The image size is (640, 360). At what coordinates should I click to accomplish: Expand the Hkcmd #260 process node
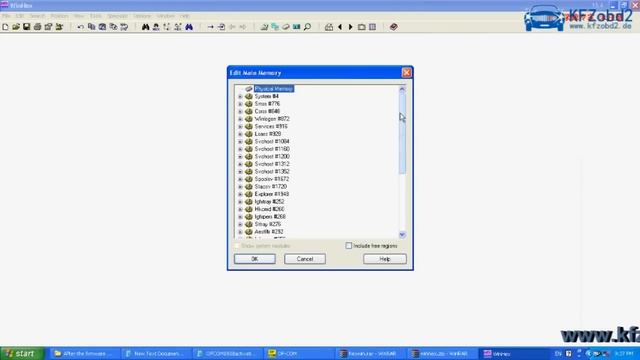pyautogui.click(x=240, y=209)
